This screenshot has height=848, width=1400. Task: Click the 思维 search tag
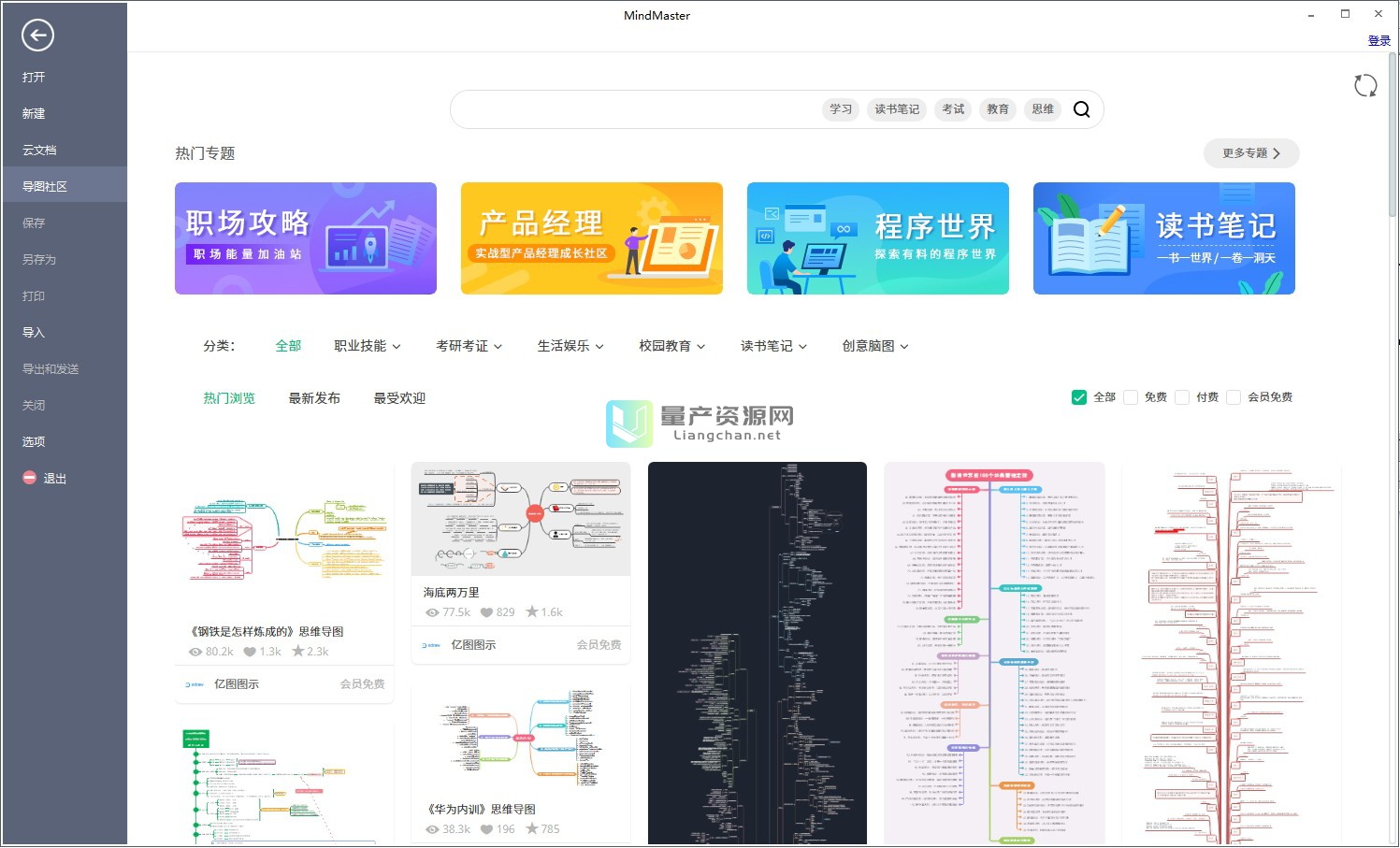[x=1043, y=109]
